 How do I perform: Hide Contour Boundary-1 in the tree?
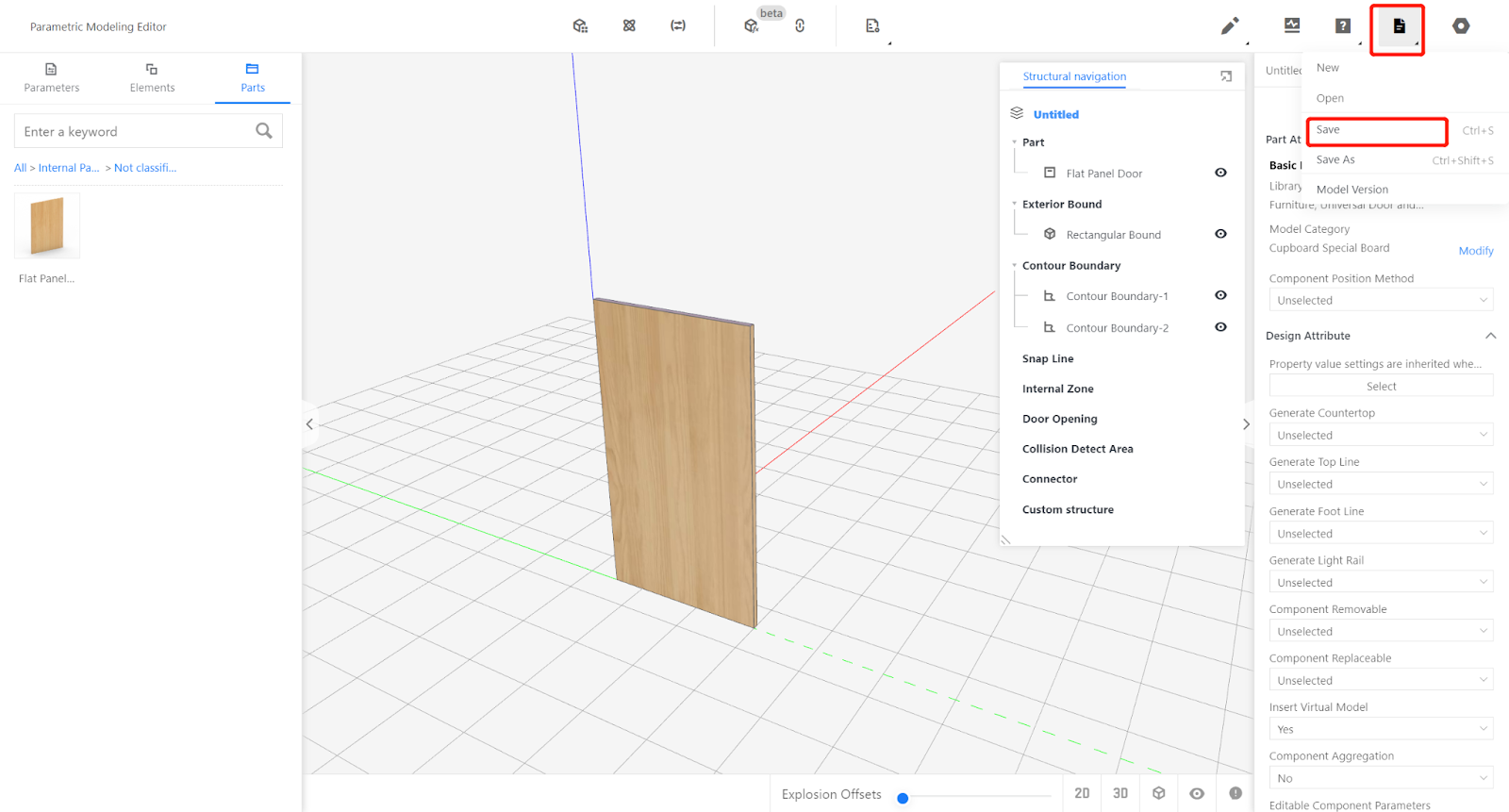click(1220, 295)
